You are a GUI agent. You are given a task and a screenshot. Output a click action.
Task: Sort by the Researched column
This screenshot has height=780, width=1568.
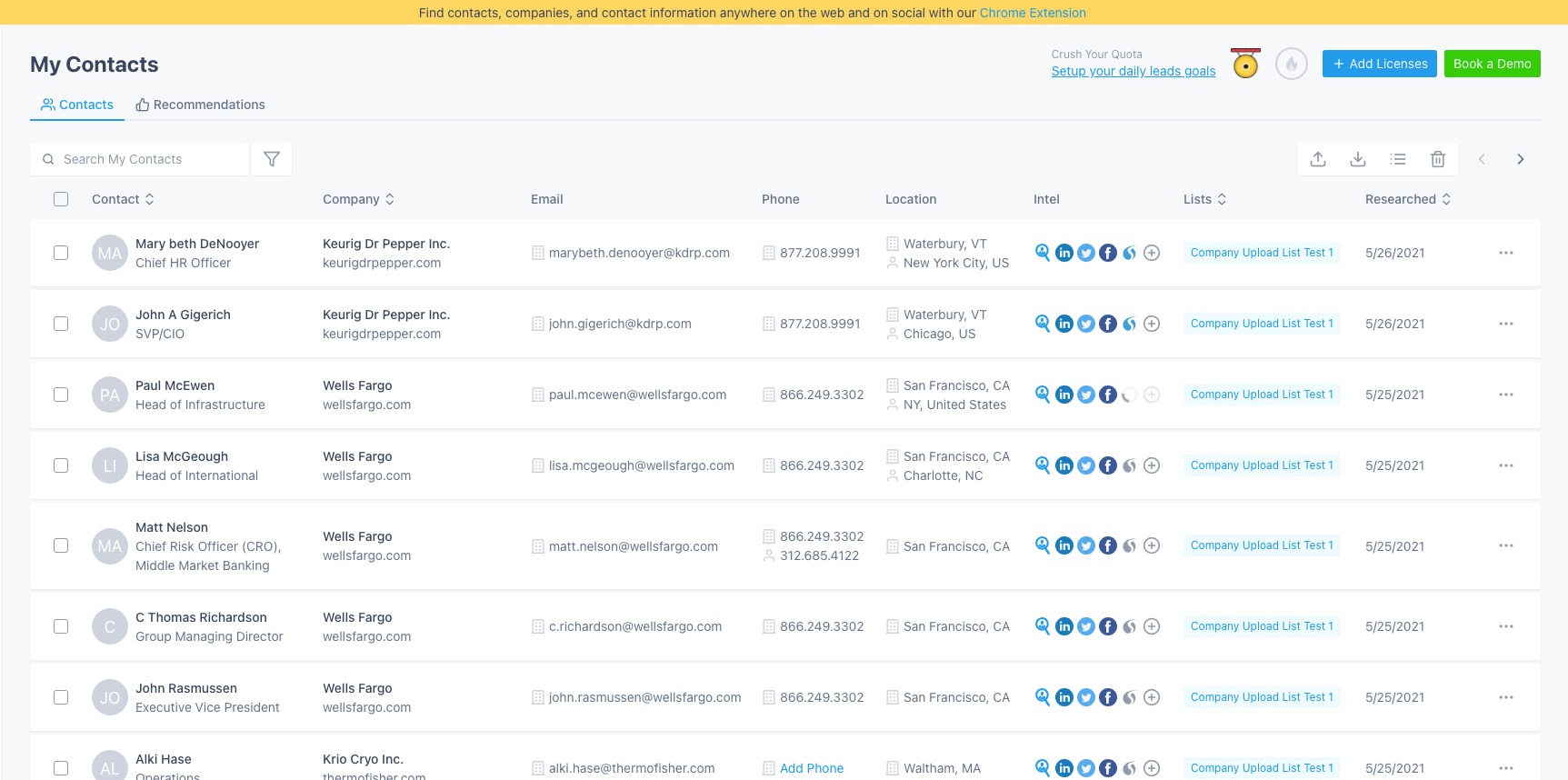[x=1407, y=199]
